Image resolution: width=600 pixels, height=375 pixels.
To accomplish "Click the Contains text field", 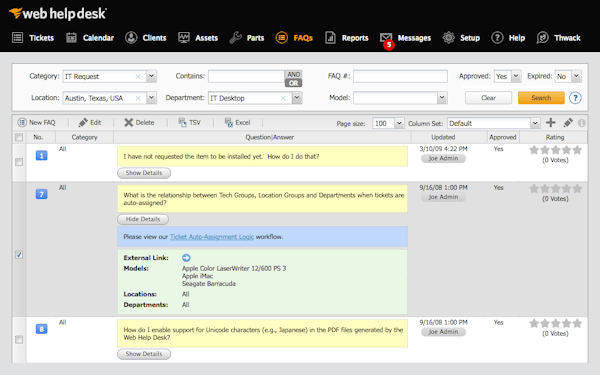I will pyautogui.click(x=246, y=76).
